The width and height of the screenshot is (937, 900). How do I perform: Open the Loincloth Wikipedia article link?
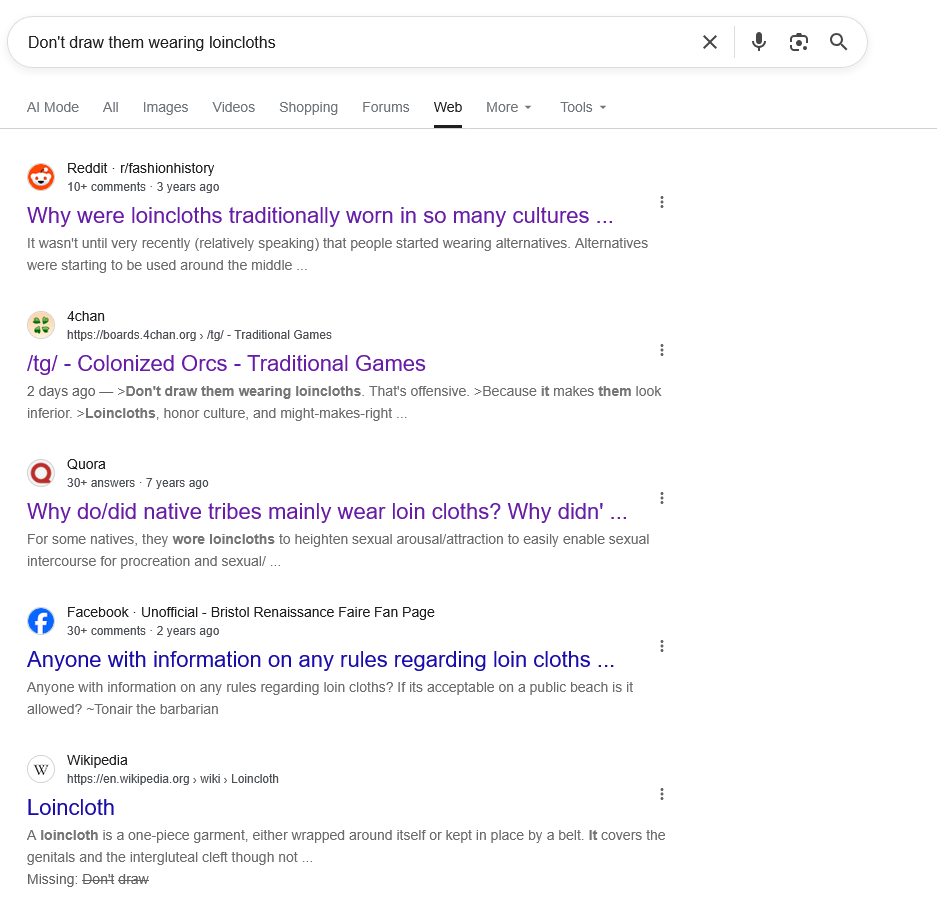tap(71, 807)
